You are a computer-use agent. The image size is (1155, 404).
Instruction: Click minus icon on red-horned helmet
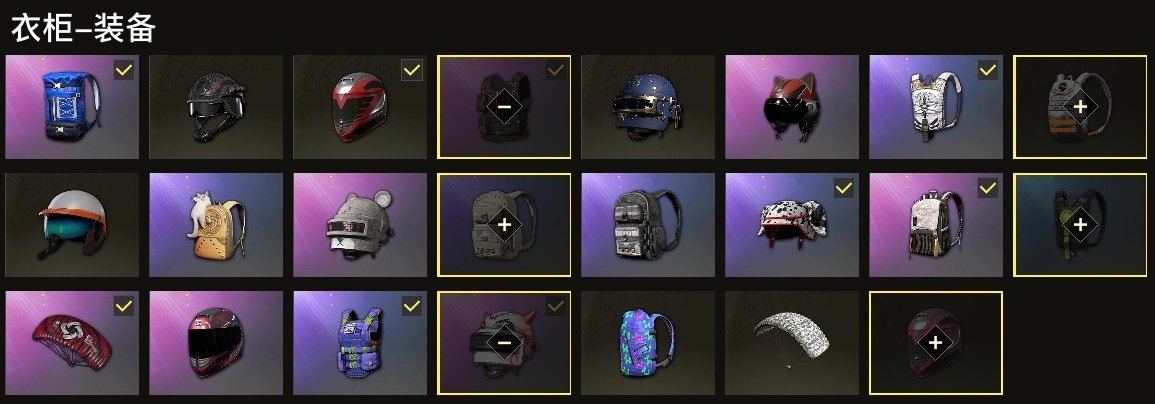(x=504, y=343)
